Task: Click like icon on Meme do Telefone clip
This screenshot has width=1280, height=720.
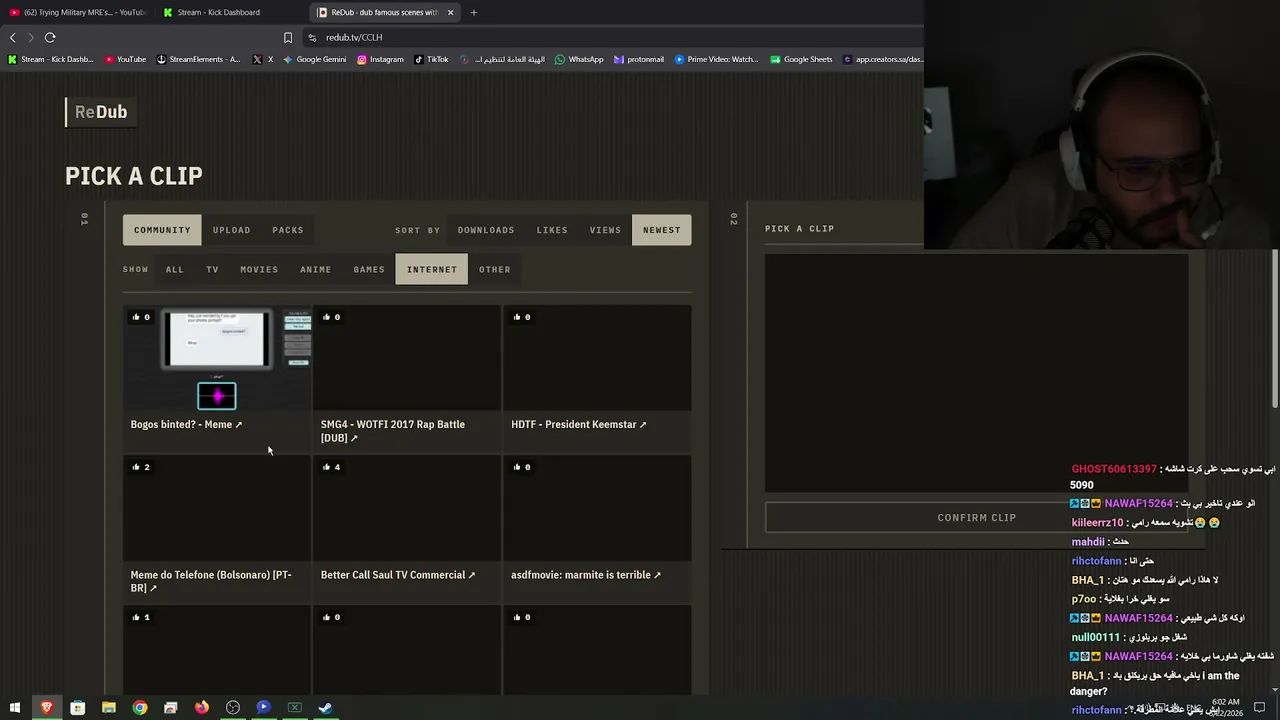Action: click(x=136, y=467)
